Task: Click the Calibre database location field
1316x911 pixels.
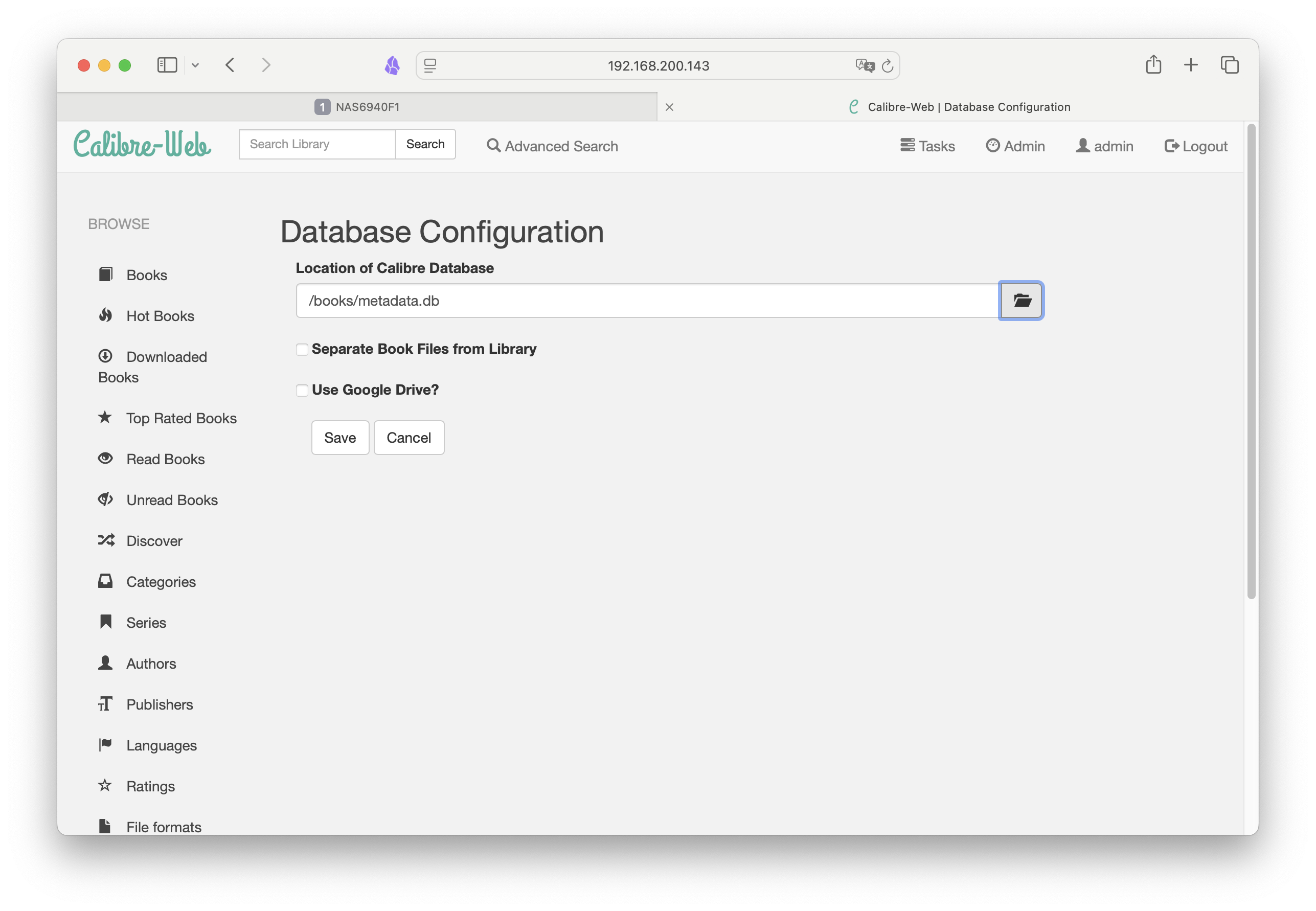Action: tap(648, 300)
